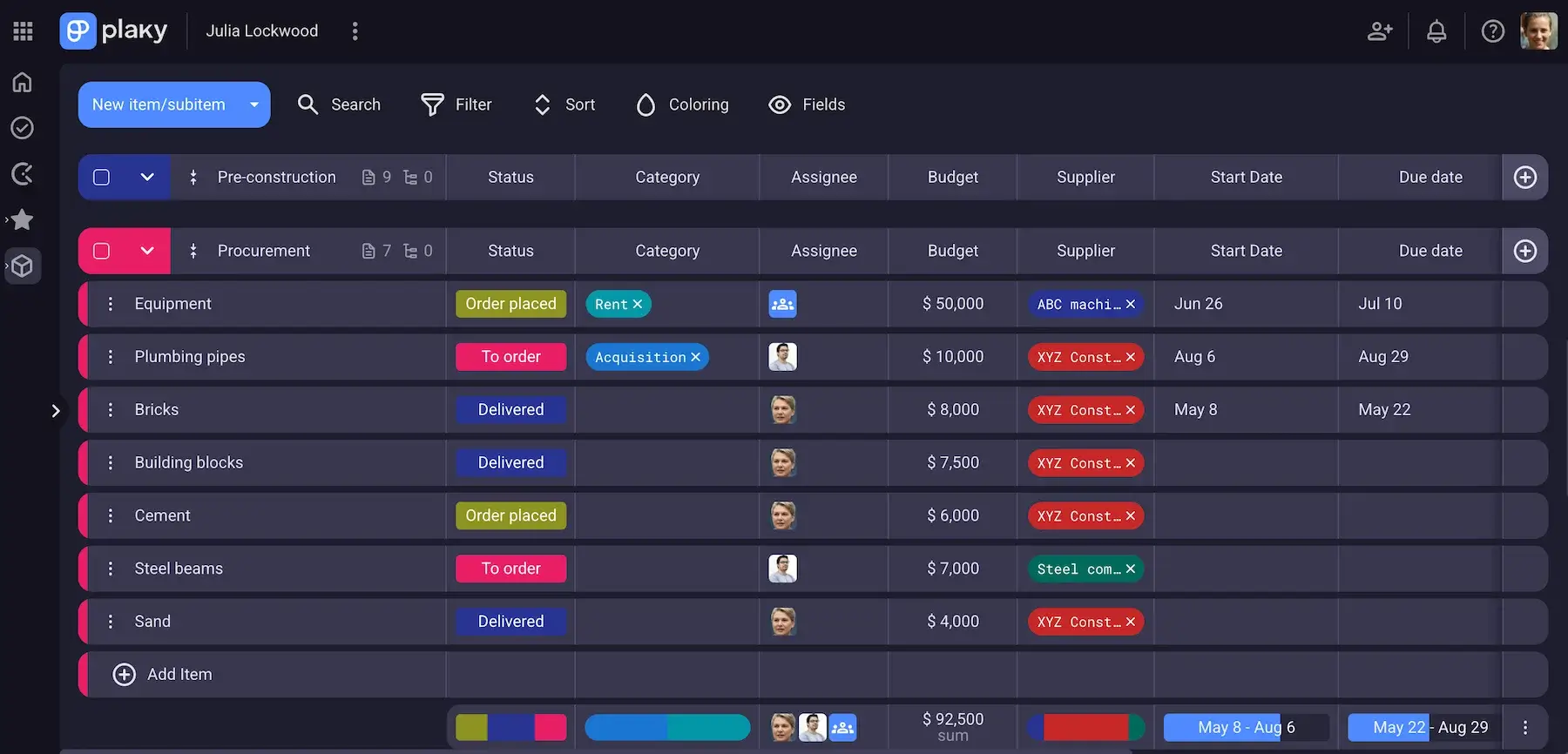Screen dimensions: 1568x754
Task: Add a column to Pre-construction group
Action: (x=1525, y=178)
